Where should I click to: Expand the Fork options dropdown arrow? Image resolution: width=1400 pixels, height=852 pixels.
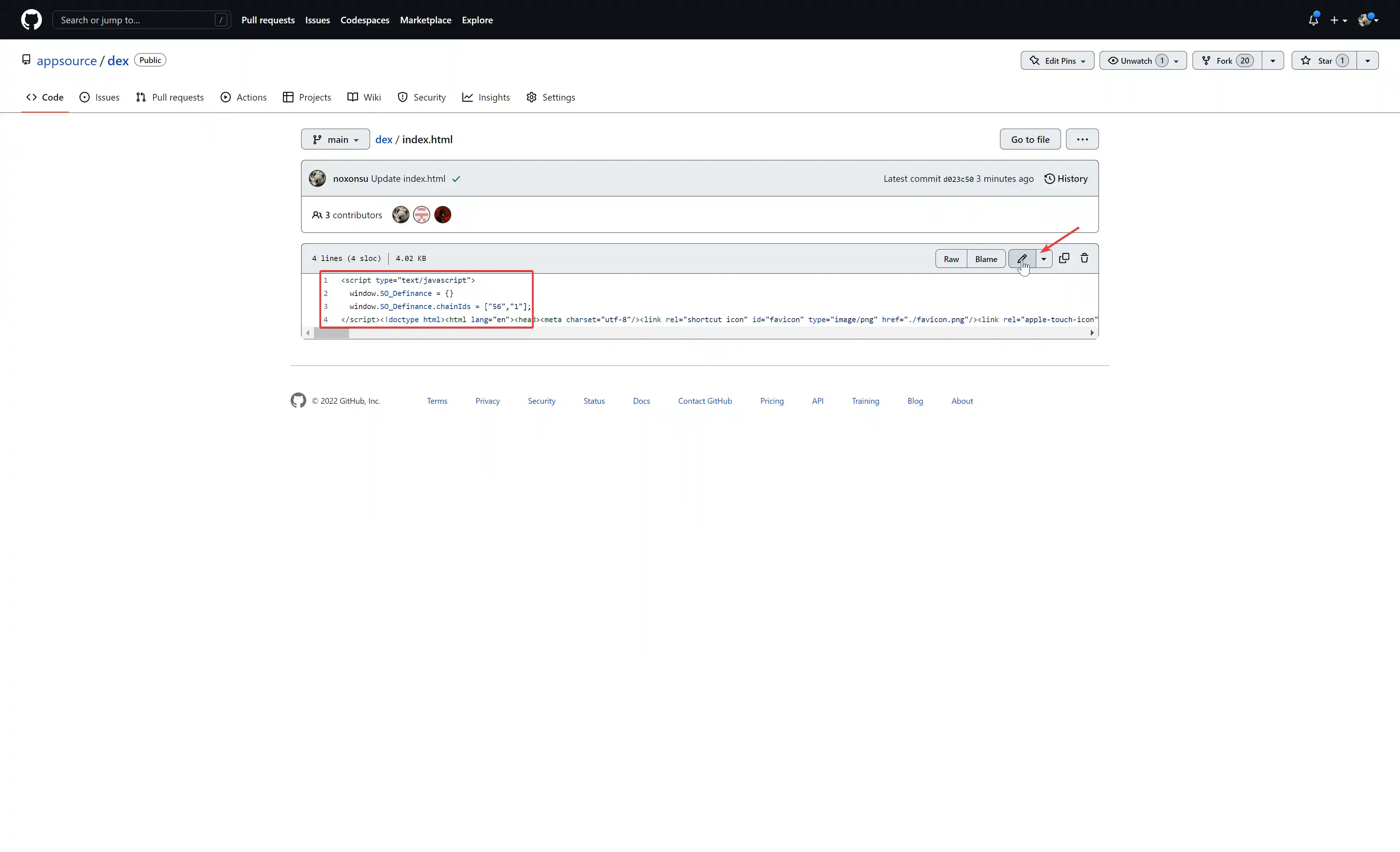click(x=1273, y=61)
